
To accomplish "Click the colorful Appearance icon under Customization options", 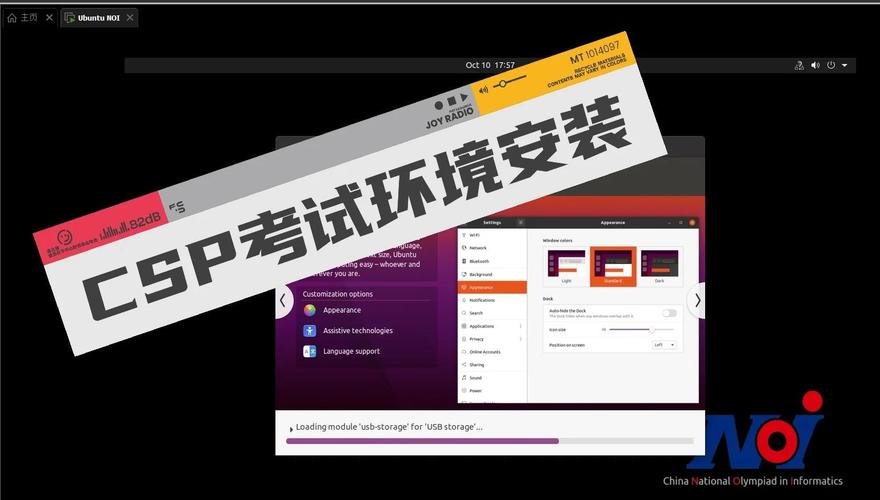I will click(310, 310).
